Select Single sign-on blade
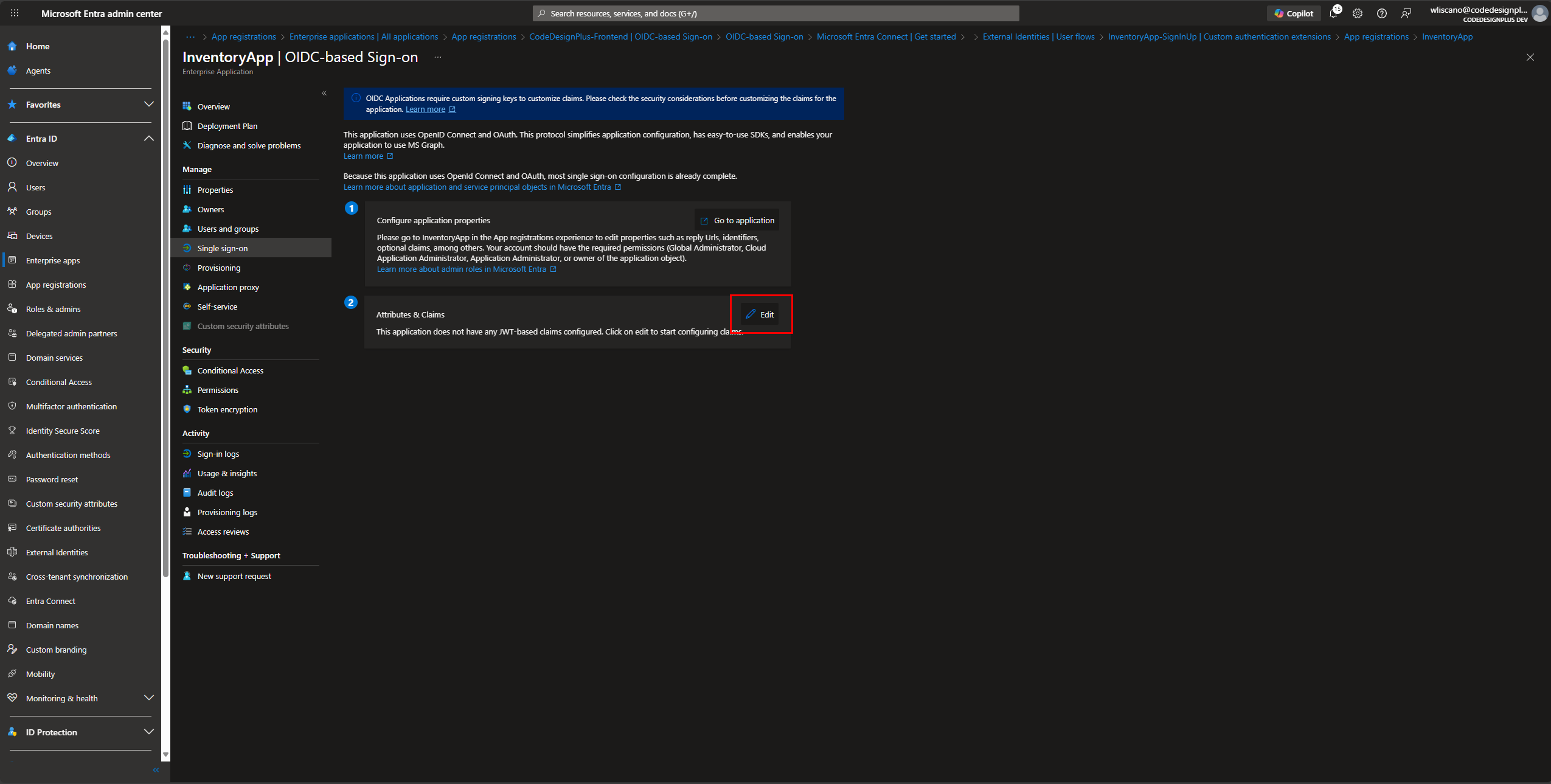Image resolution: width=1551 pixels, height=784 pixels. click(x=223, y=248)
